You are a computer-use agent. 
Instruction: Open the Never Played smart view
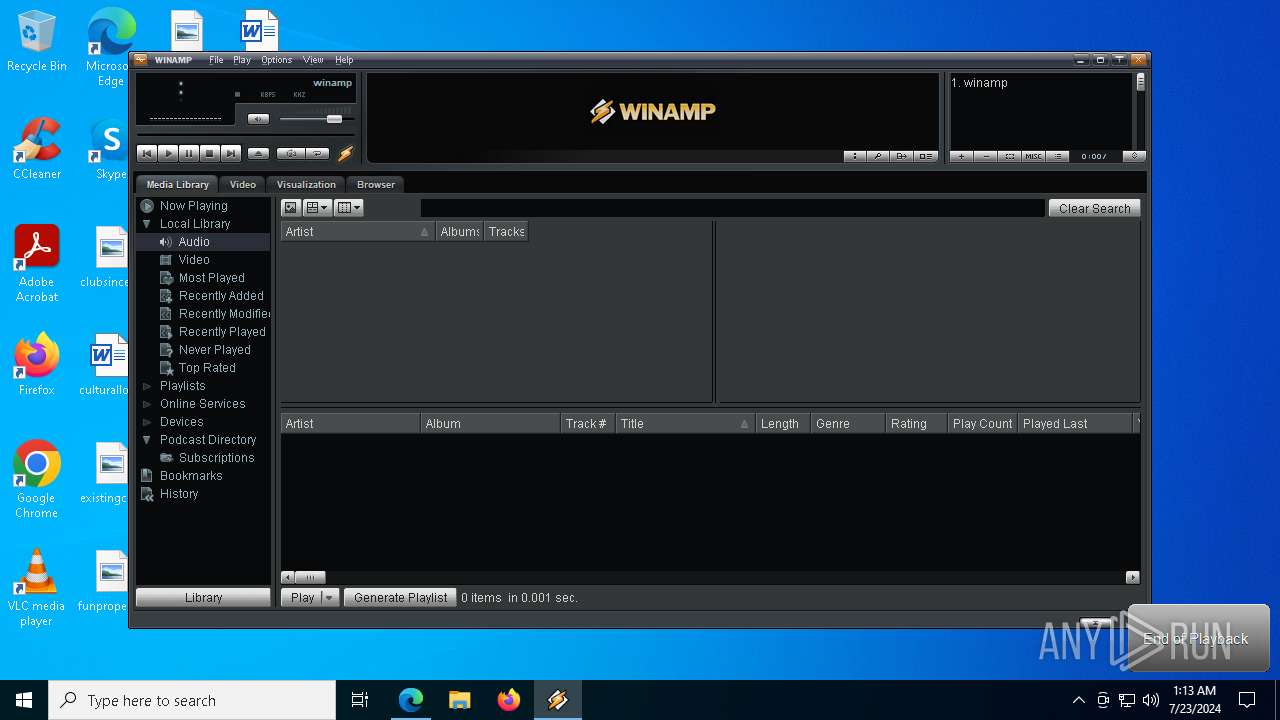215,350
